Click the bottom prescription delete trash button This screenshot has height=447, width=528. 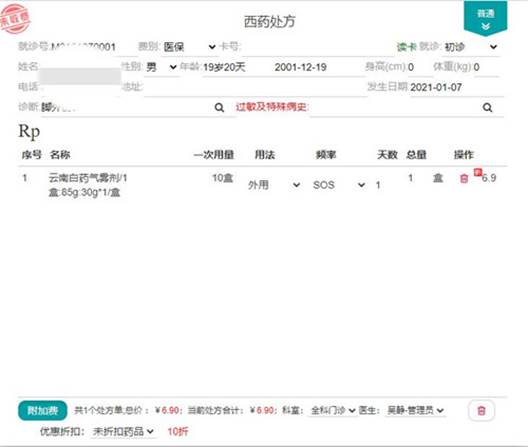point(481,410)
